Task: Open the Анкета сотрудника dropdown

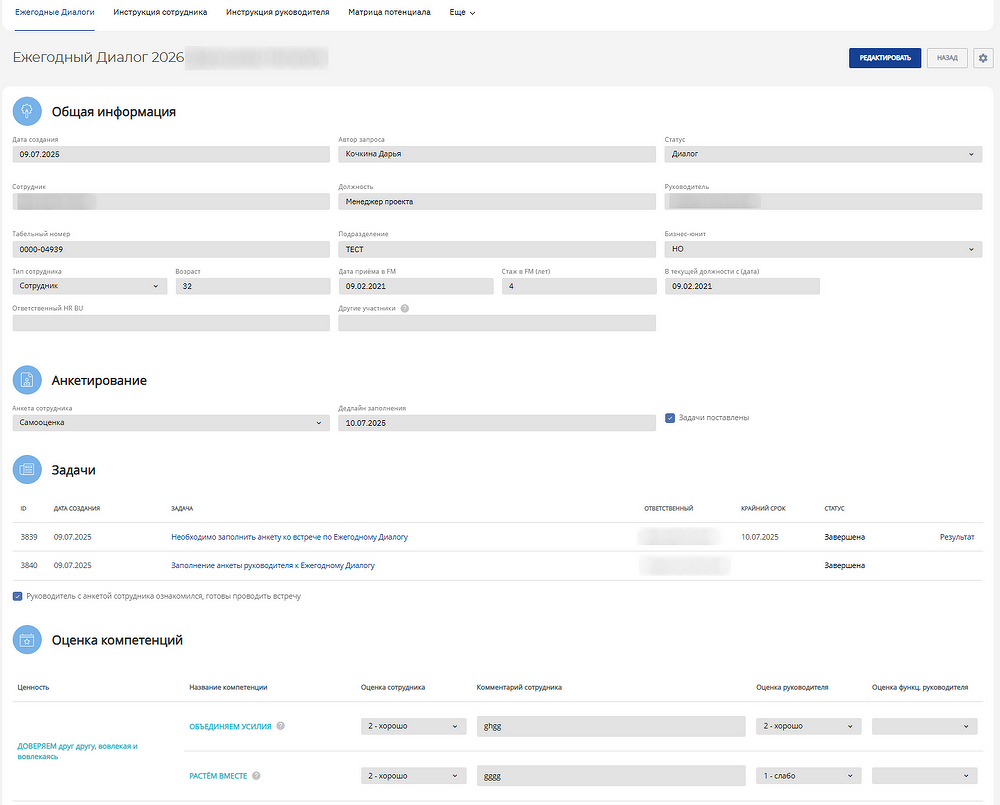Action: (x=171, y=423)
